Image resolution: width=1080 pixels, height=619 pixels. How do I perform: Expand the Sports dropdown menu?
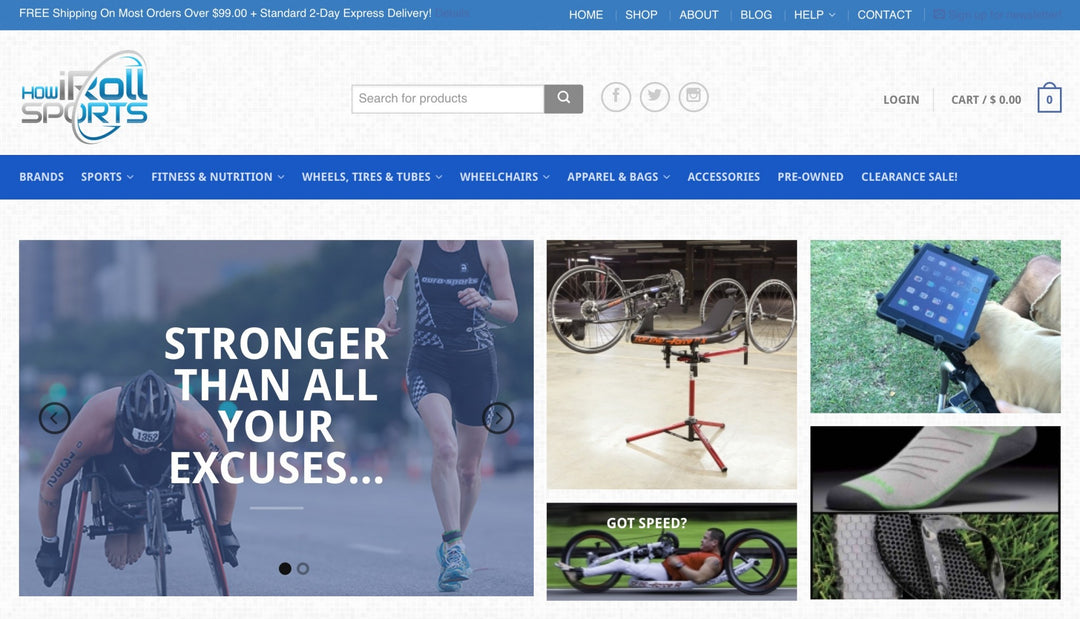107,177
